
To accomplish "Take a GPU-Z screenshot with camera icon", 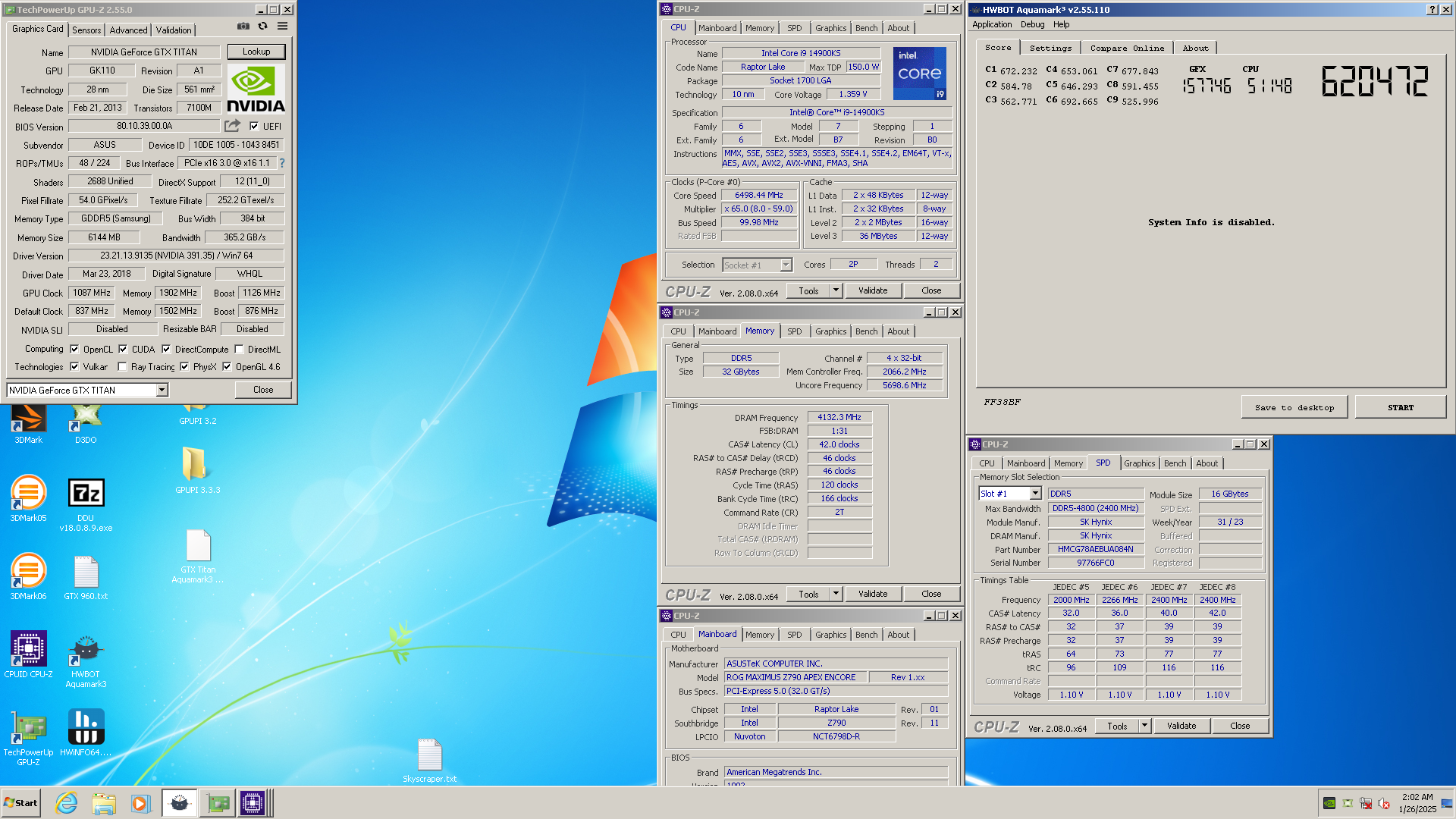I will 243,27.
